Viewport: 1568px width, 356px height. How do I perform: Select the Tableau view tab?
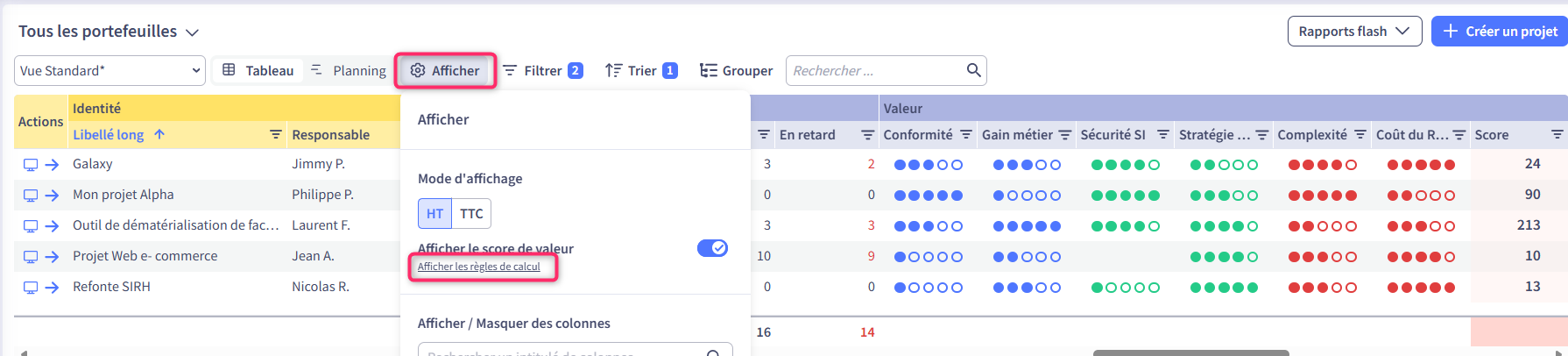tap(258, 71)
